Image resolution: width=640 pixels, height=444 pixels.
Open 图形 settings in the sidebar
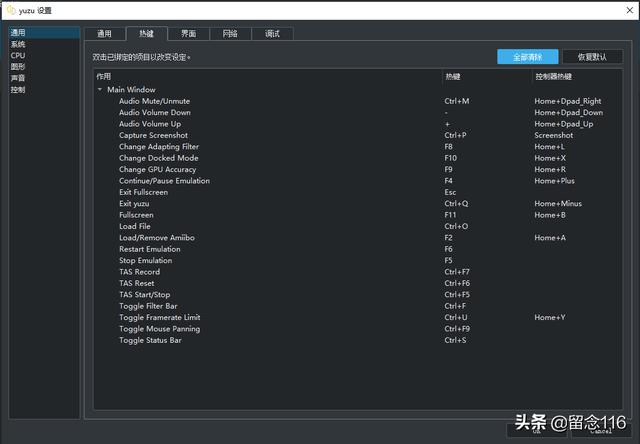coord(19,67)
